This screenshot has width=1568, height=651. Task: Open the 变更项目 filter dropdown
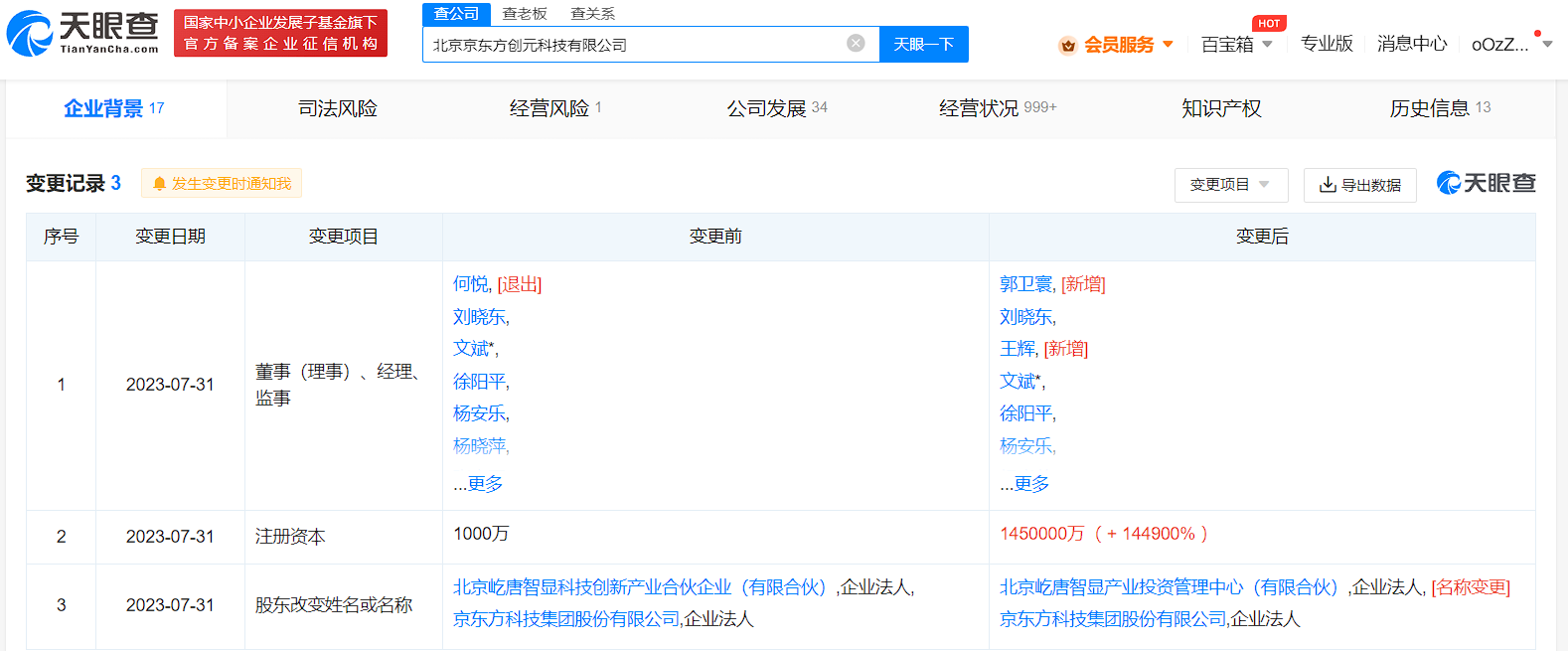tap(1231, 185)
